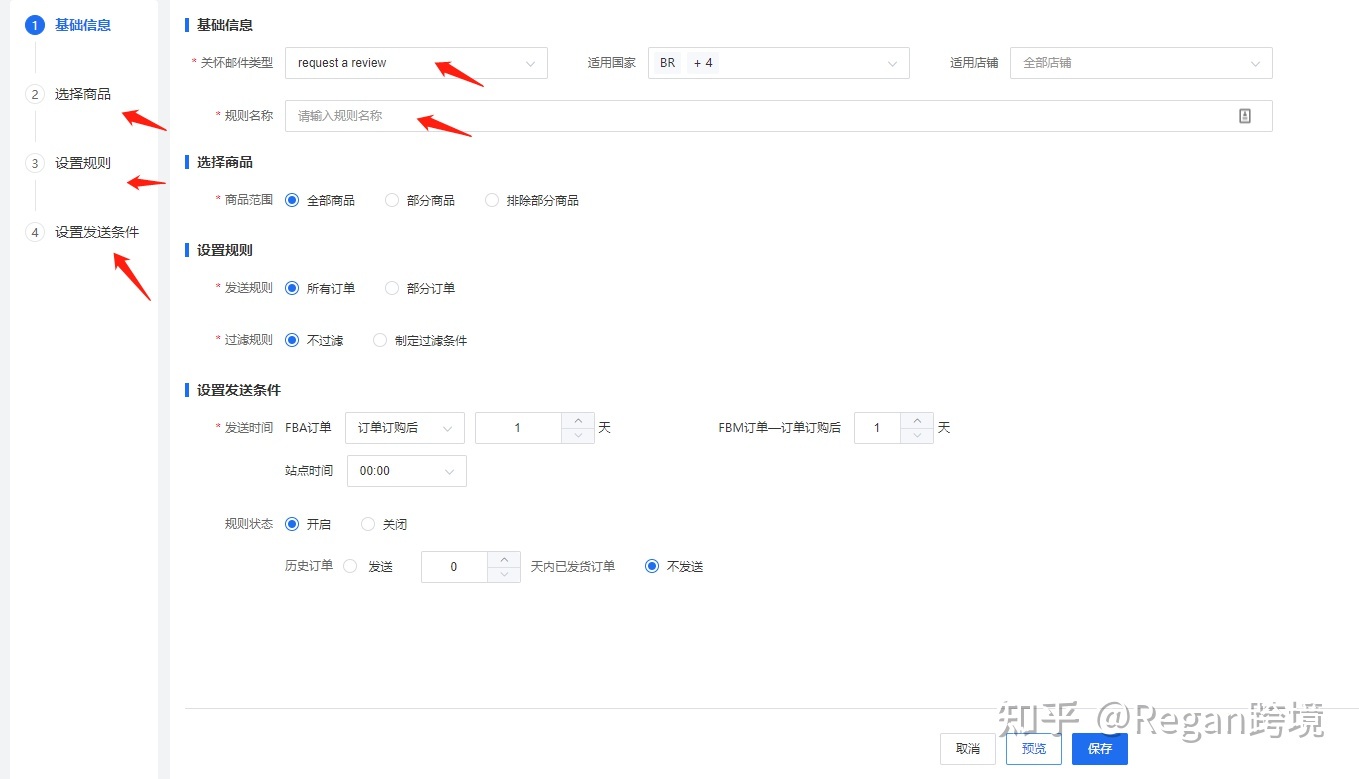The width and height of the screenshot is (1359, 779).
Task: Go to the 设置规则 step in sidebar
Action: pyautogui.click(x=83, y=163)
